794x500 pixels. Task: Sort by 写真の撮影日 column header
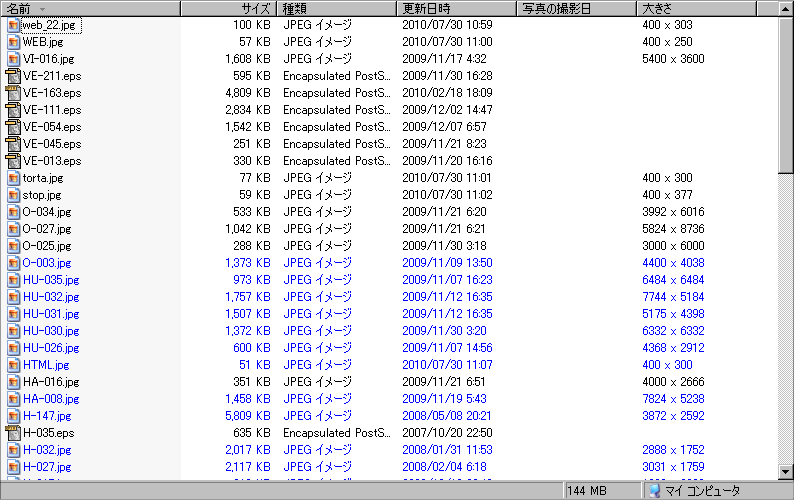pyautogui.click(x=577, y=9)
